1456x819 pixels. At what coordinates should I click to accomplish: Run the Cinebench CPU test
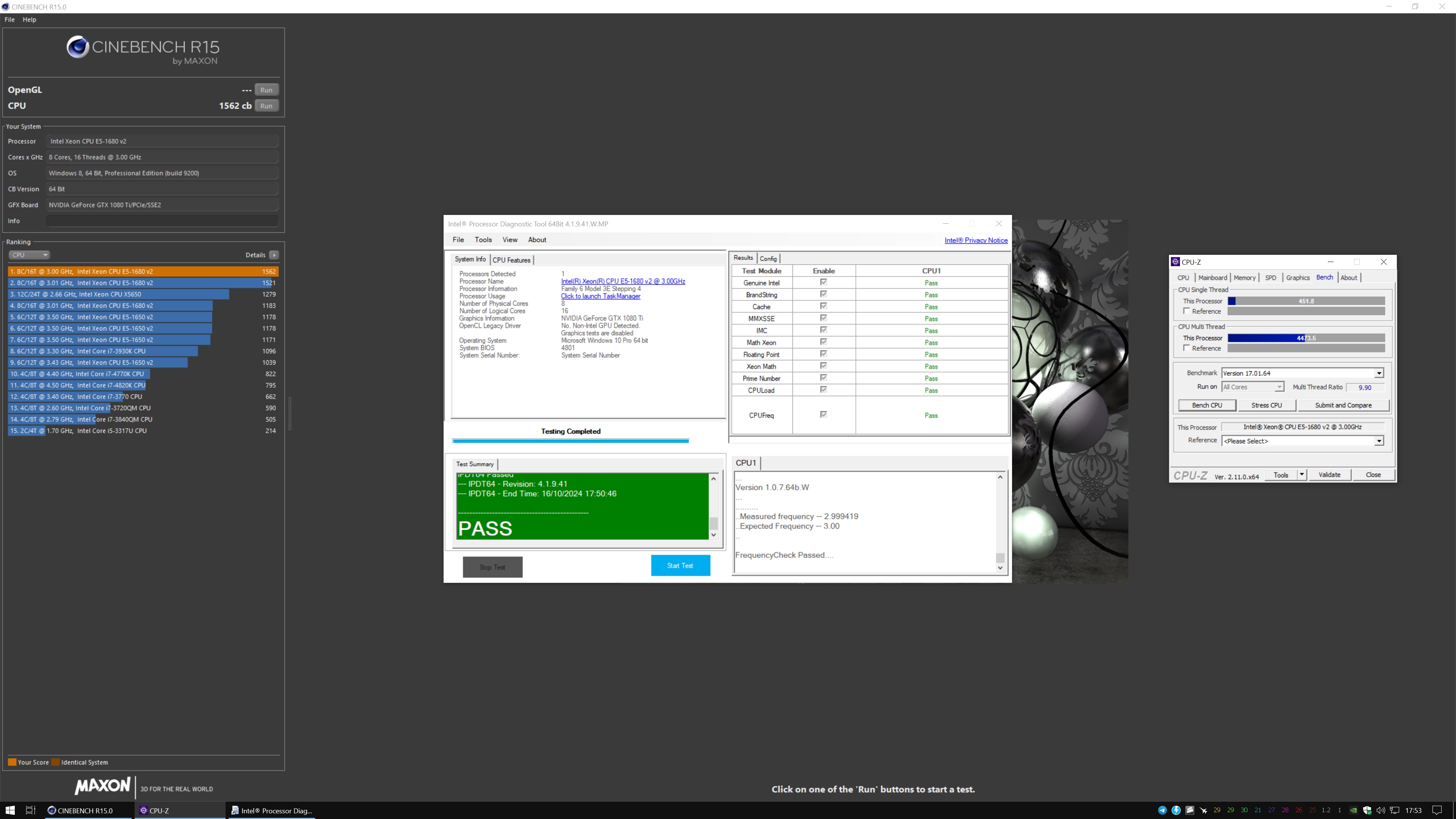266,106
